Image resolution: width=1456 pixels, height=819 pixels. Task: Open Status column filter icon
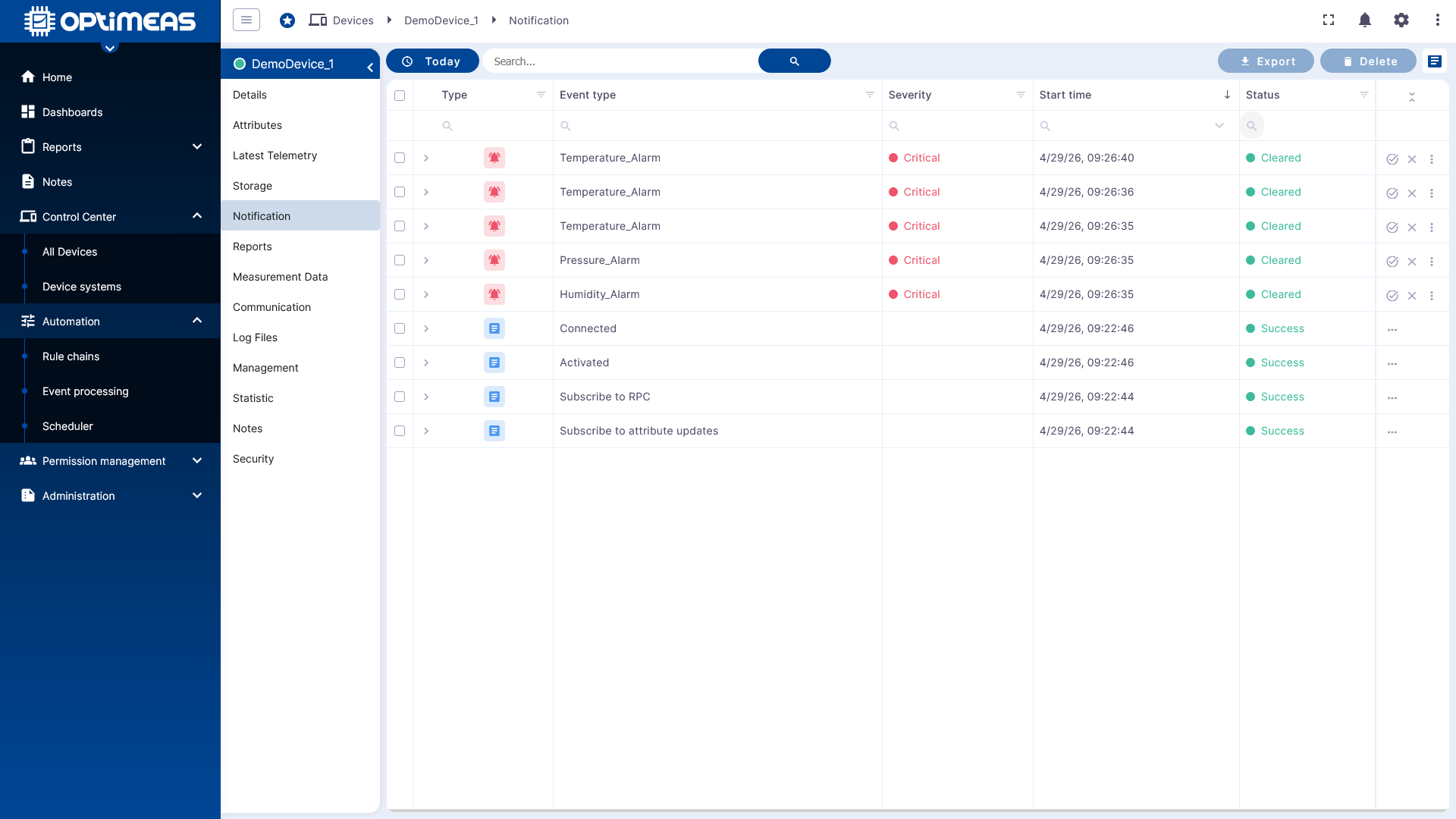pyautogui.click(x=1364, y=95)
